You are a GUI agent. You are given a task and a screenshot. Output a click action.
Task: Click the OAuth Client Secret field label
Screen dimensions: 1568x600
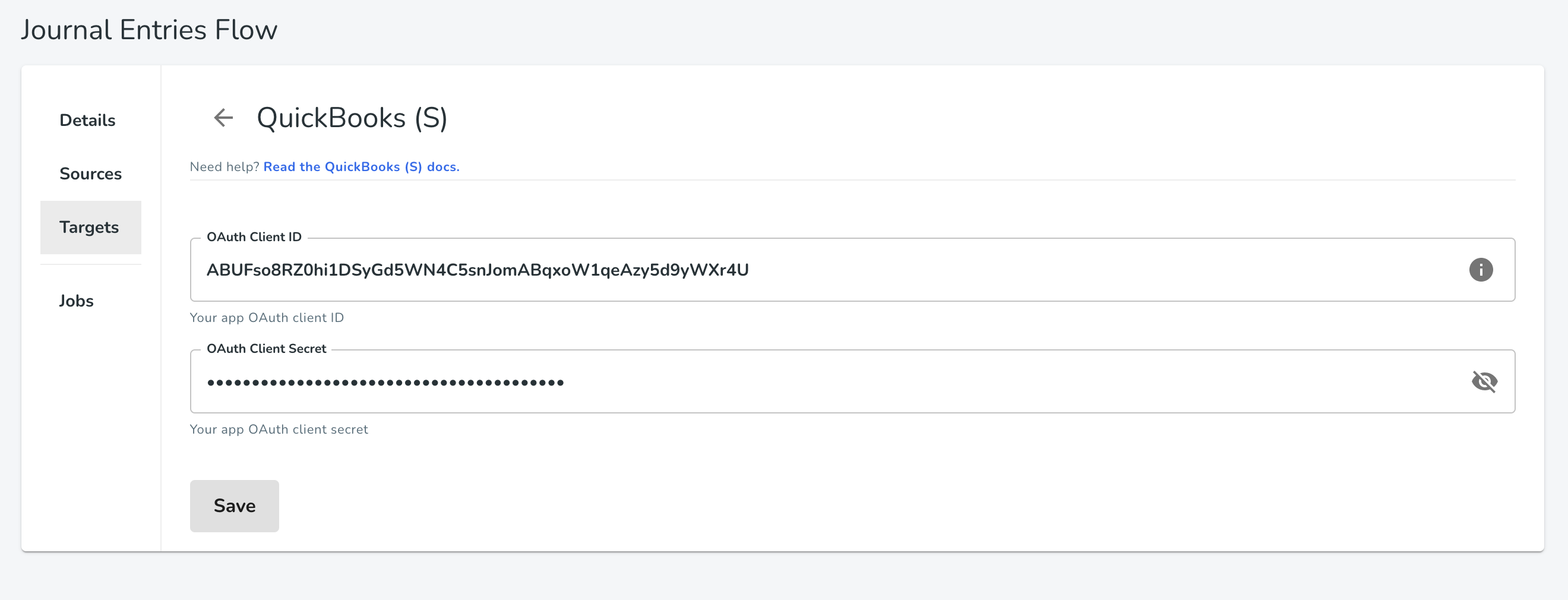pos(266,349)
